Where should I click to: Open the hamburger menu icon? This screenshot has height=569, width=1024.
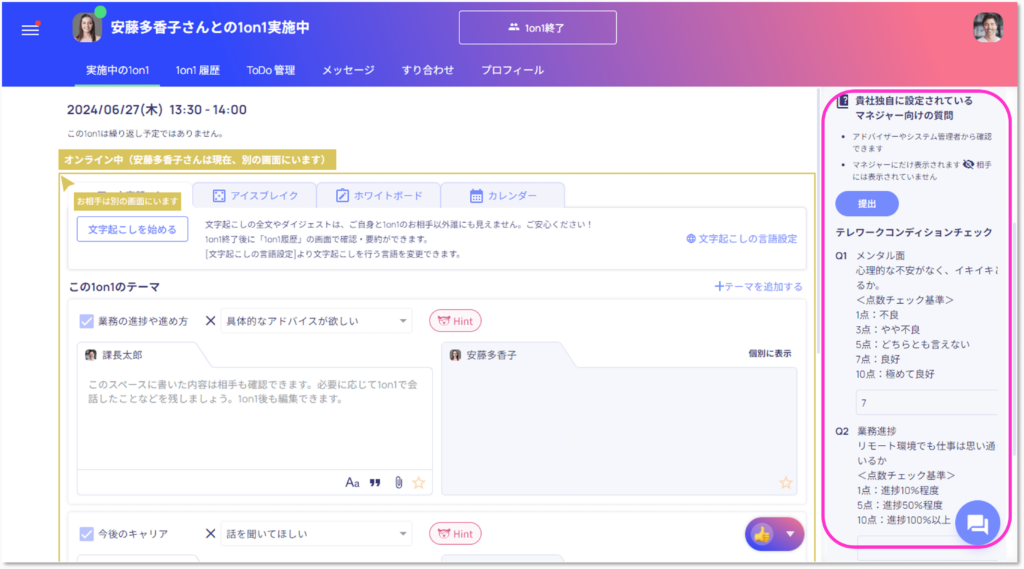tap(30, 29)
